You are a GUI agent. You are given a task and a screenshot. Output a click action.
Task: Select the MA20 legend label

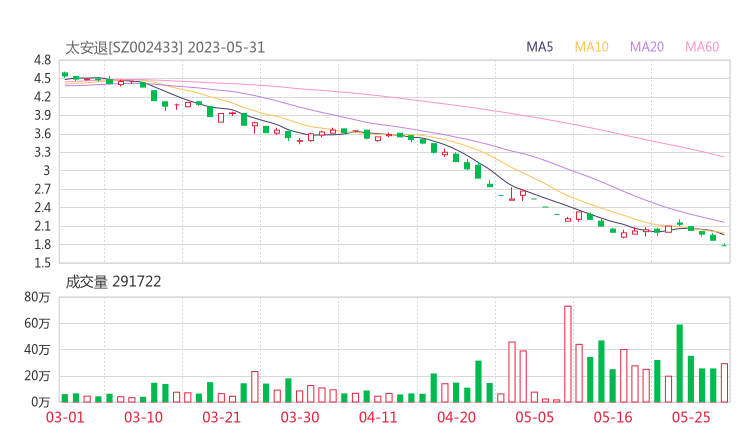point(647,47)
